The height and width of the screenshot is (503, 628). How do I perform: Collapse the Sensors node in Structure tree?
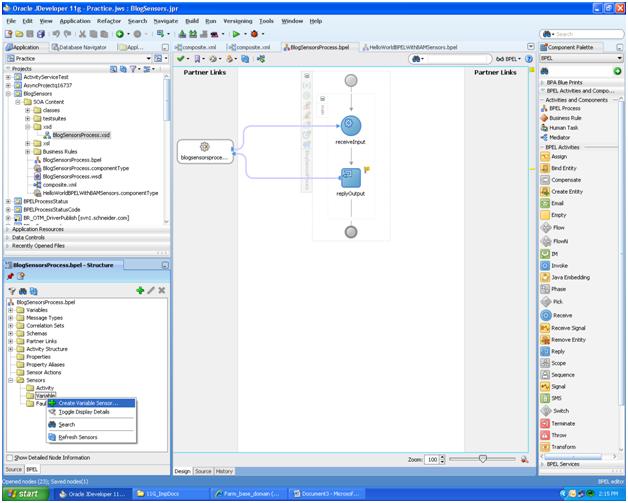pos(11,380)
